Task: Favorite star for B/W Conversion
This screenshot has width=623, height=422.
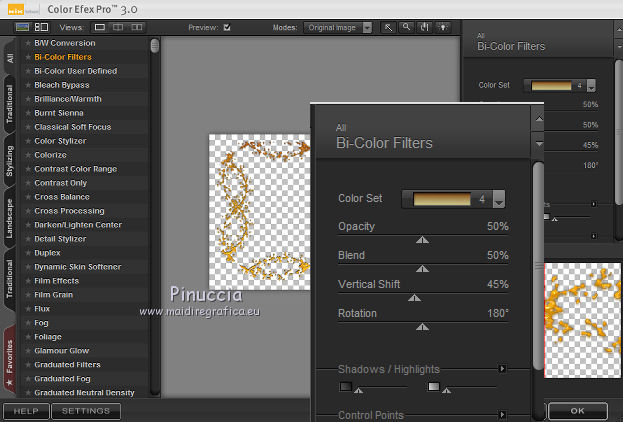Action: pyautogui.click(x=28, y=43)
